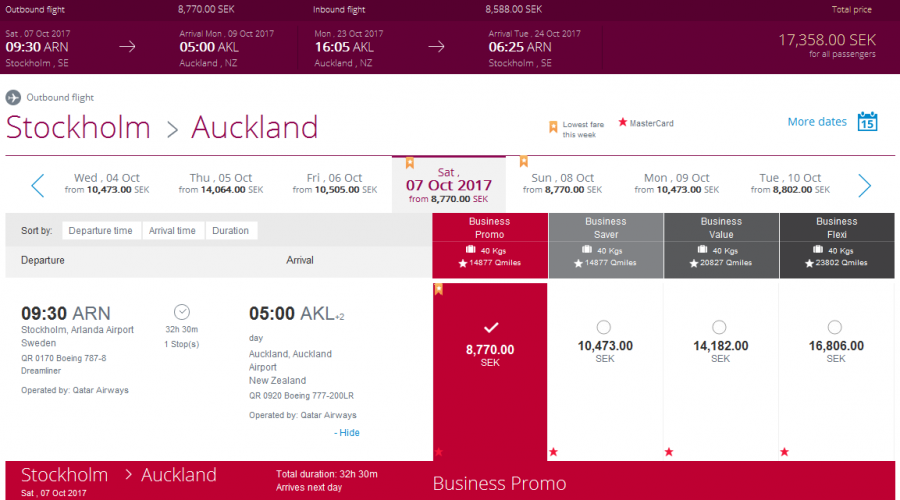Viewport: 900px width, 500px height.
Task: Open the More dates calendar icon
Action: tap(867, 122)
